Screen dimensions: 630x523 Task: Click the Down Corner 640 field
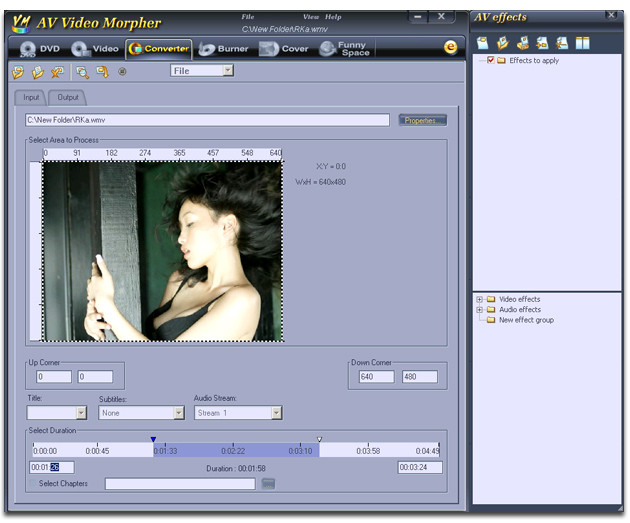click(376, 377)
